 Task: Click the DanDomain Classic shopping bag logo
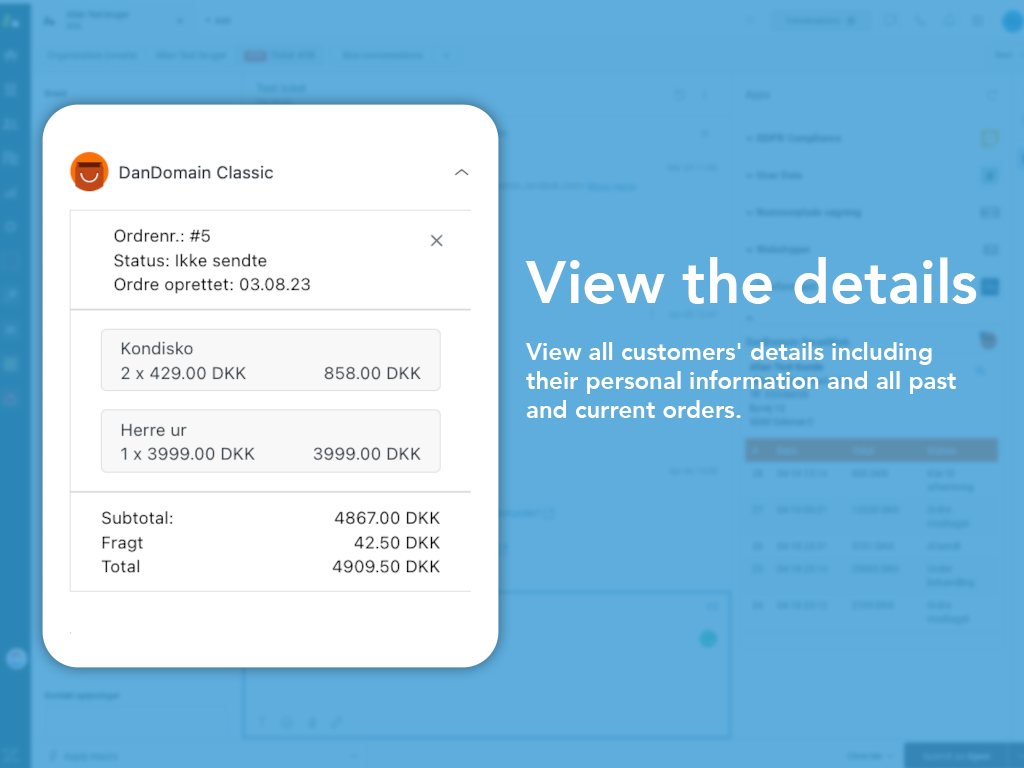[x=89, y=172]
